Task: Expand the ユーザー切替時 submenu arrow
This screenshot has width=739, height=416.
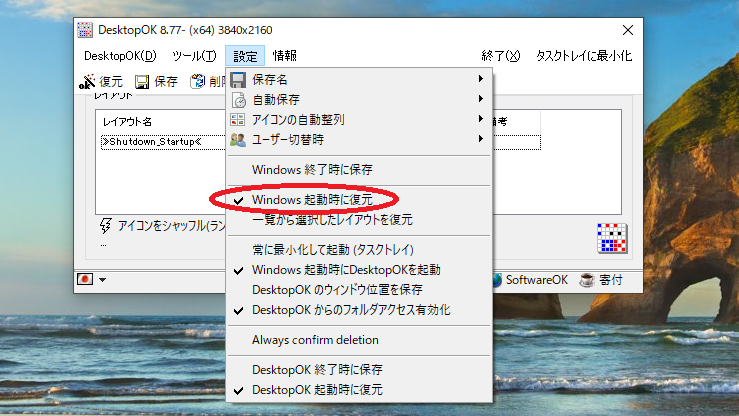Action: click(x=480, y=139)
